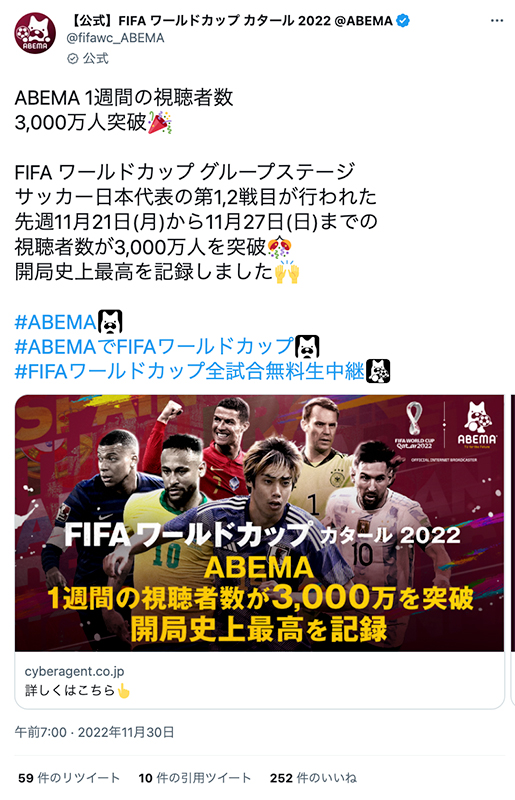
Task: Click the soccer mascot emoji after the third hashtag
Action: [x=378, y=371]
